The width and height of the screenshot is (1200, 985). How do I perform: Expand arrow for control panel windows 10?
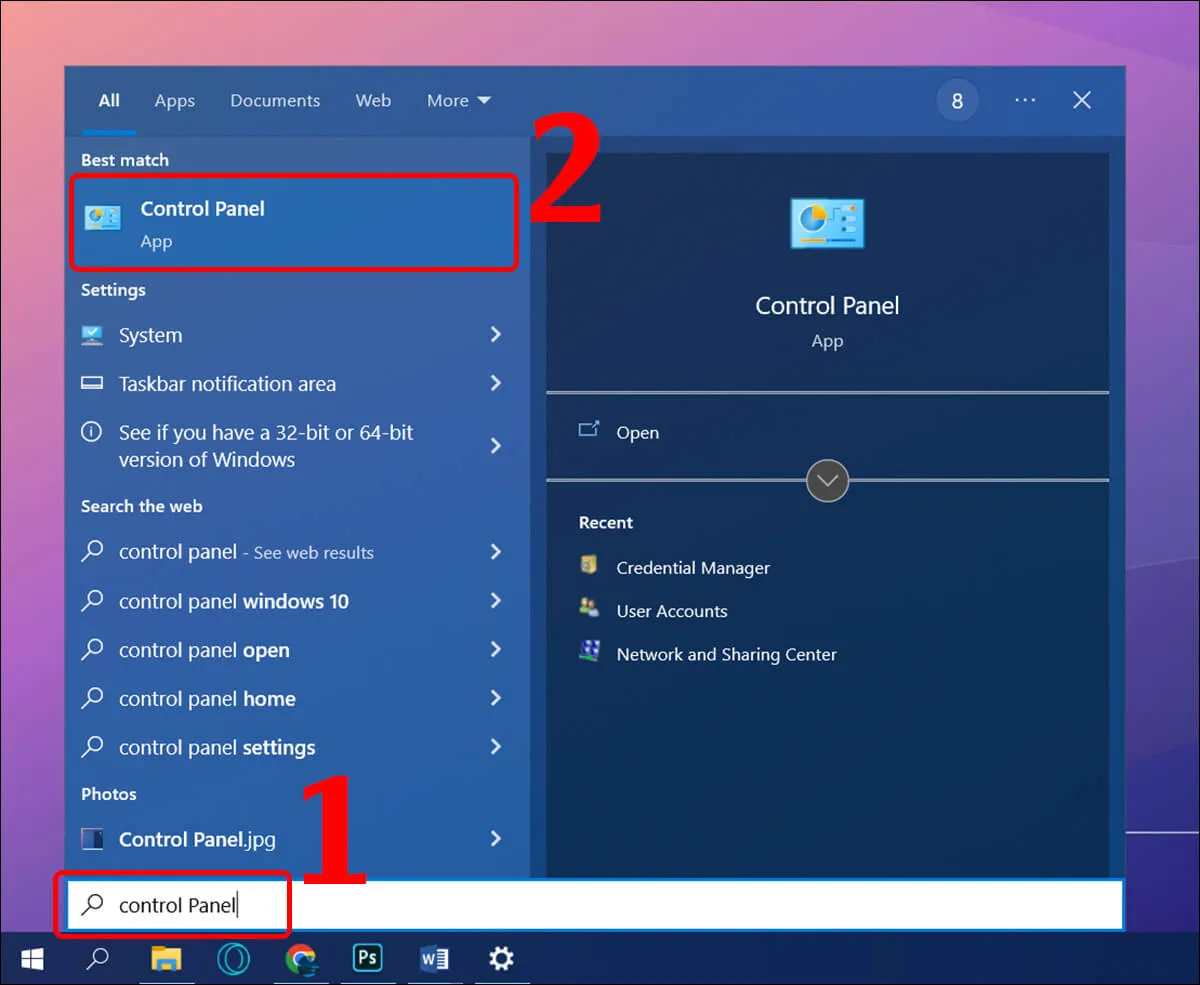click(x=495, y=601)
